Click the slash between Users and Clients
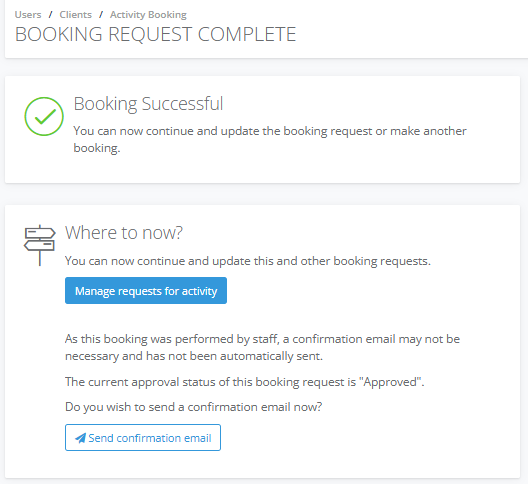 pyautogui.click(x=51, y=15)
